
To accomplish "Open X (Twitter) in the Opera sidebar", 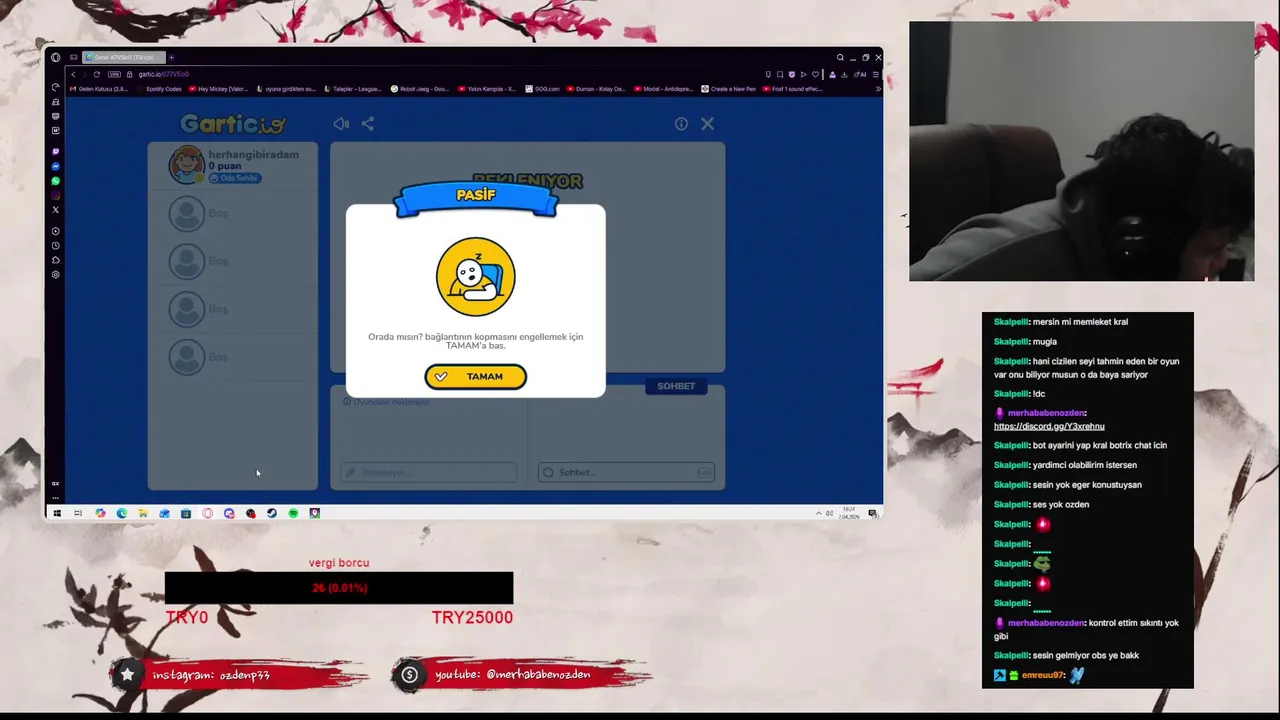I will pyautogui.click(x=56, y=209).
